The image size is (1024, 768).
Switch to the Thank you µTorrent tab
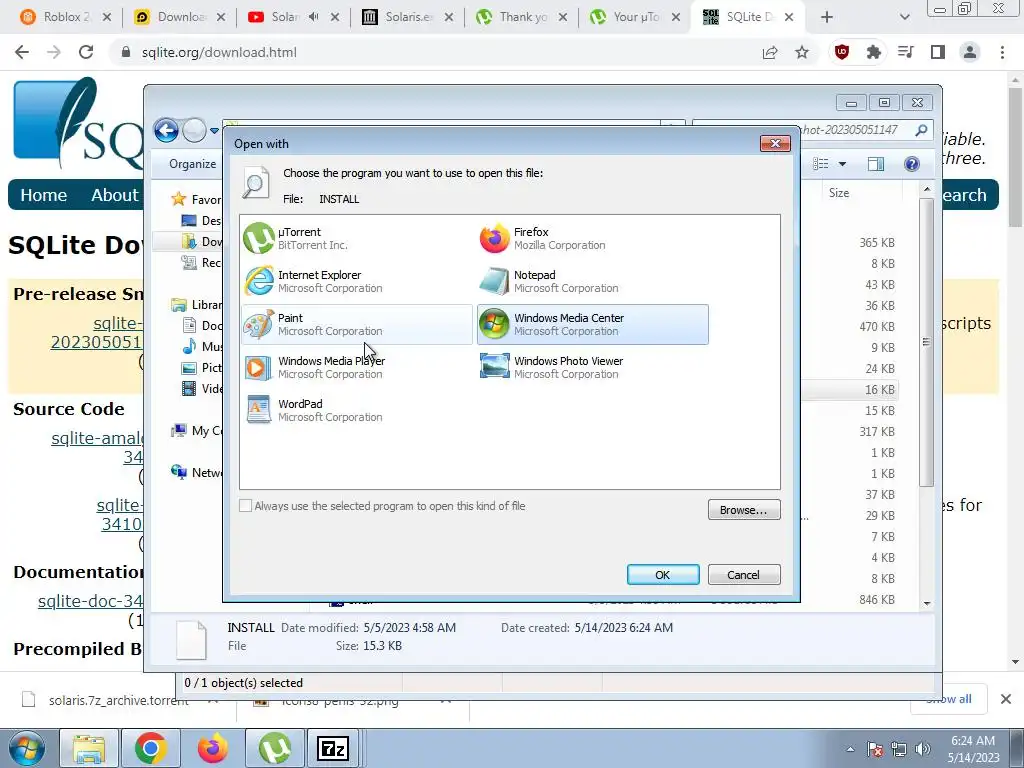(x=522, y=17)
